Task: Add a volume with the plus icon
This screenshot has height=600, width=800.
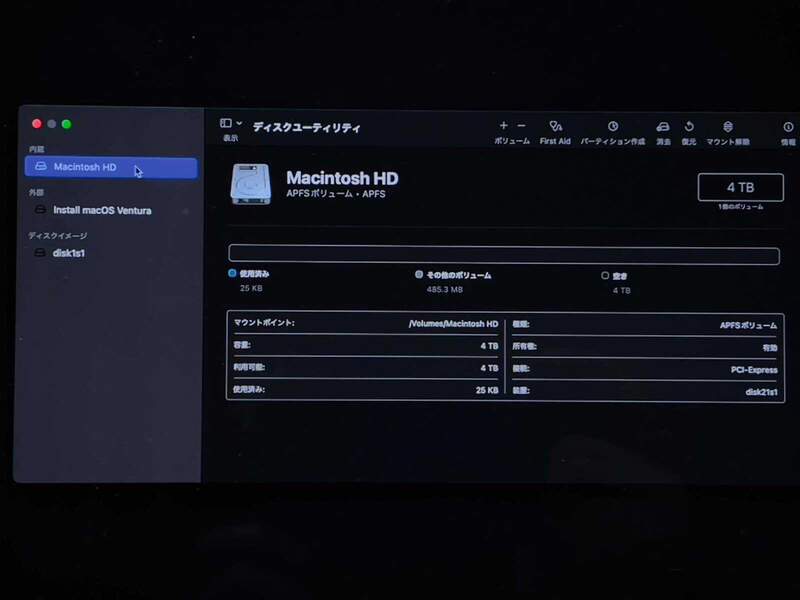Action: pyautogui.click(x=504, y=126)
